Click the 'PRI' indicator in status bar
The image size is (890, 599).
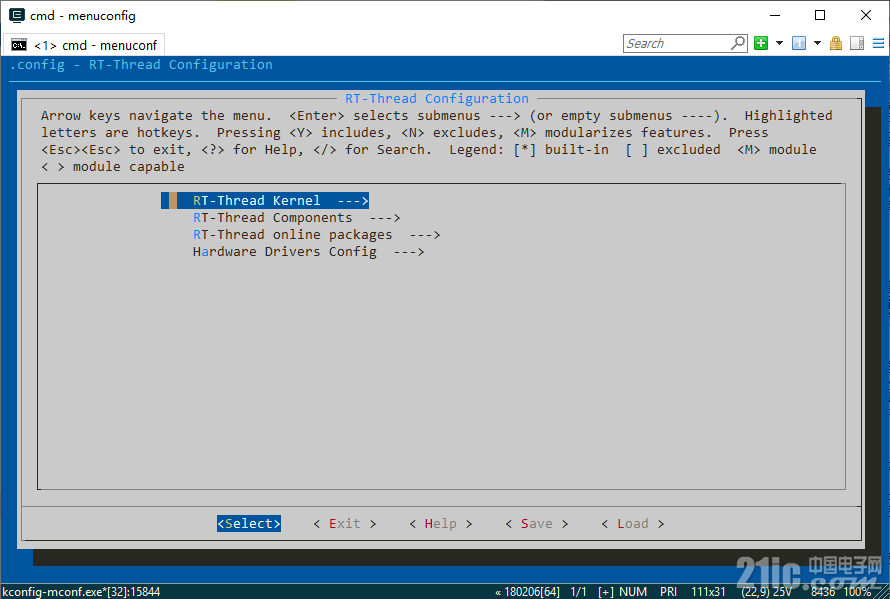tap(669, 592)
